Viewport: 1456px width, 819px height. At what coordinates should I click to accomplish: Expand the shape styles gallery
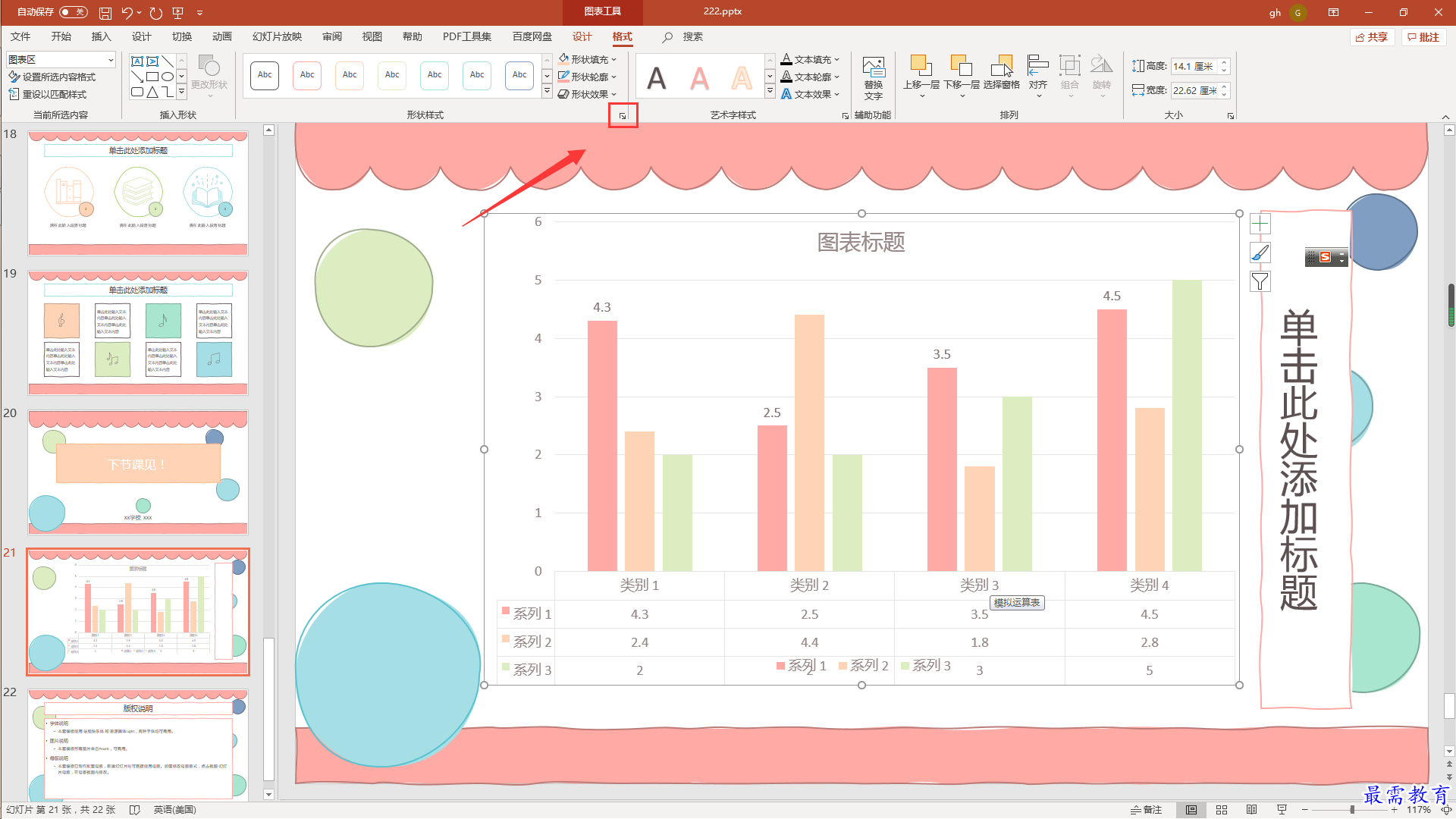click(x=547, y=92)
